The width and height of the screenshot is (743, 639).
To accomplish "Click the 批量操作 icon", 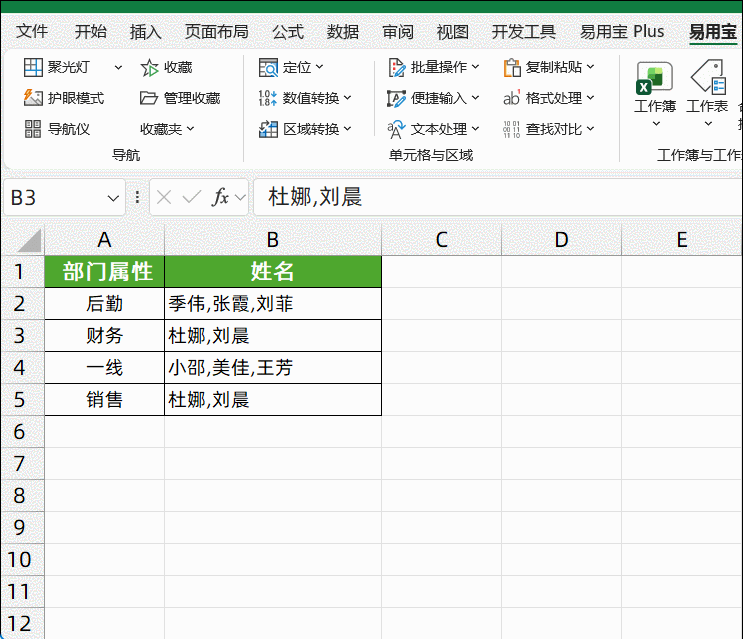I will (397, 67).
